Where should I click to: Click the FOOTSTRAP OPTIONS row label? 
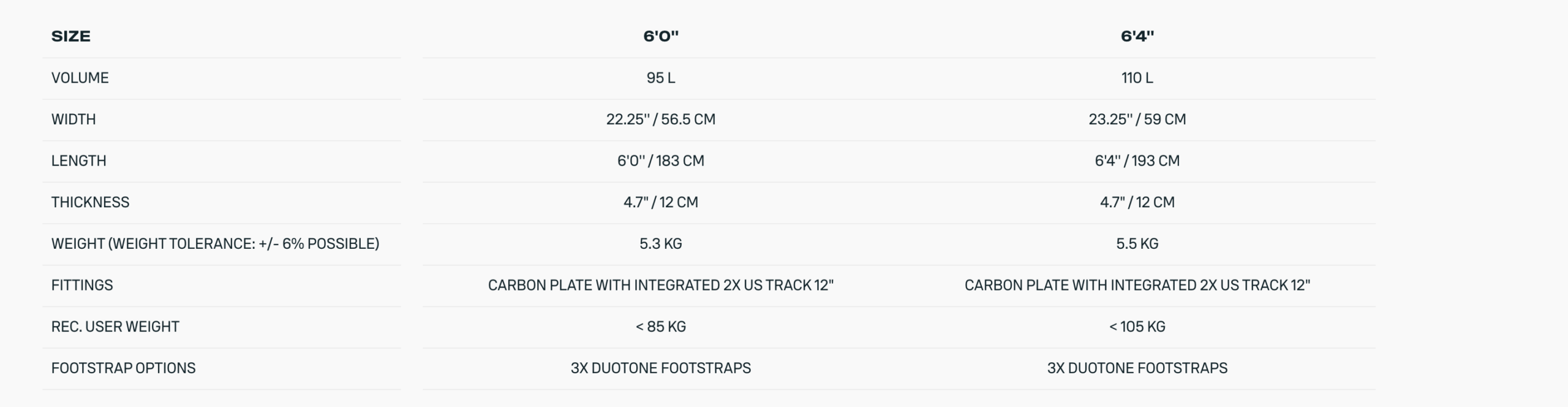pyautogui.click(x=124, y=368)
